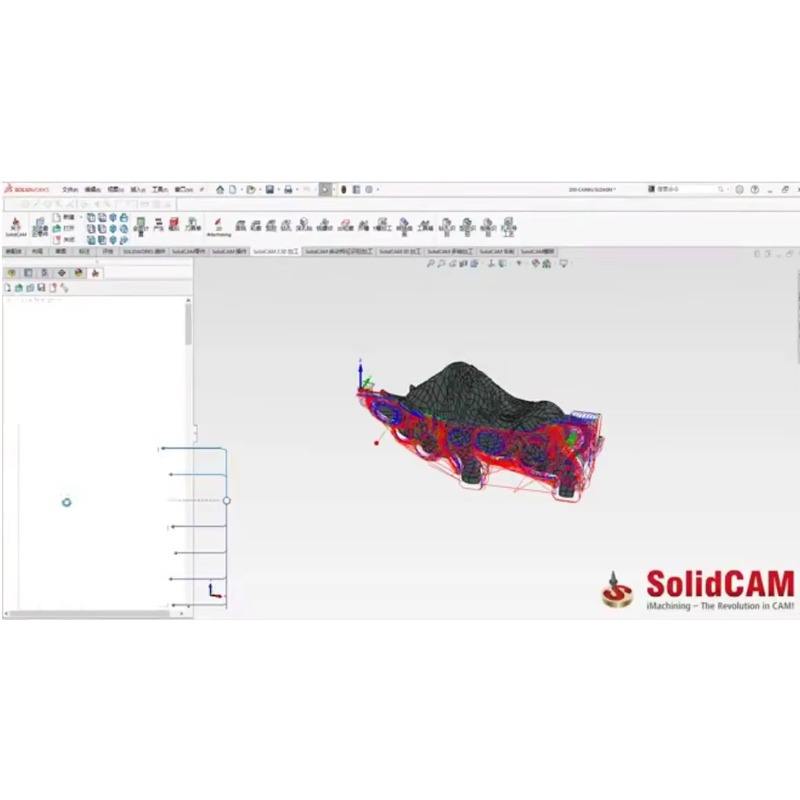Open the 窗口 (Window) menu
Screen dimensions: 800x800
pyautogui.click(x=184, y=190)
